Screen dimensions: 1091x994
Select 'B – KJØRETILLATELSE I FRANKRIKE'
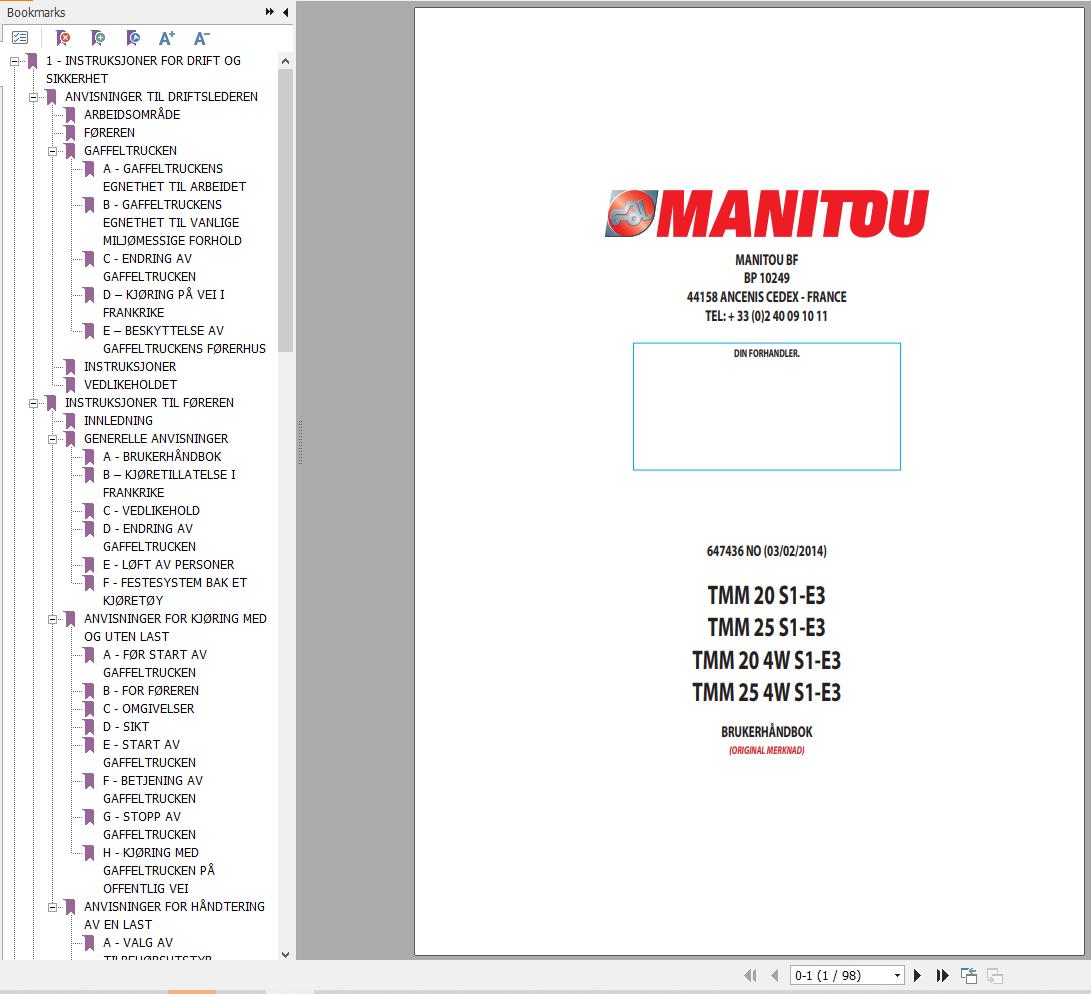point(169,483)
